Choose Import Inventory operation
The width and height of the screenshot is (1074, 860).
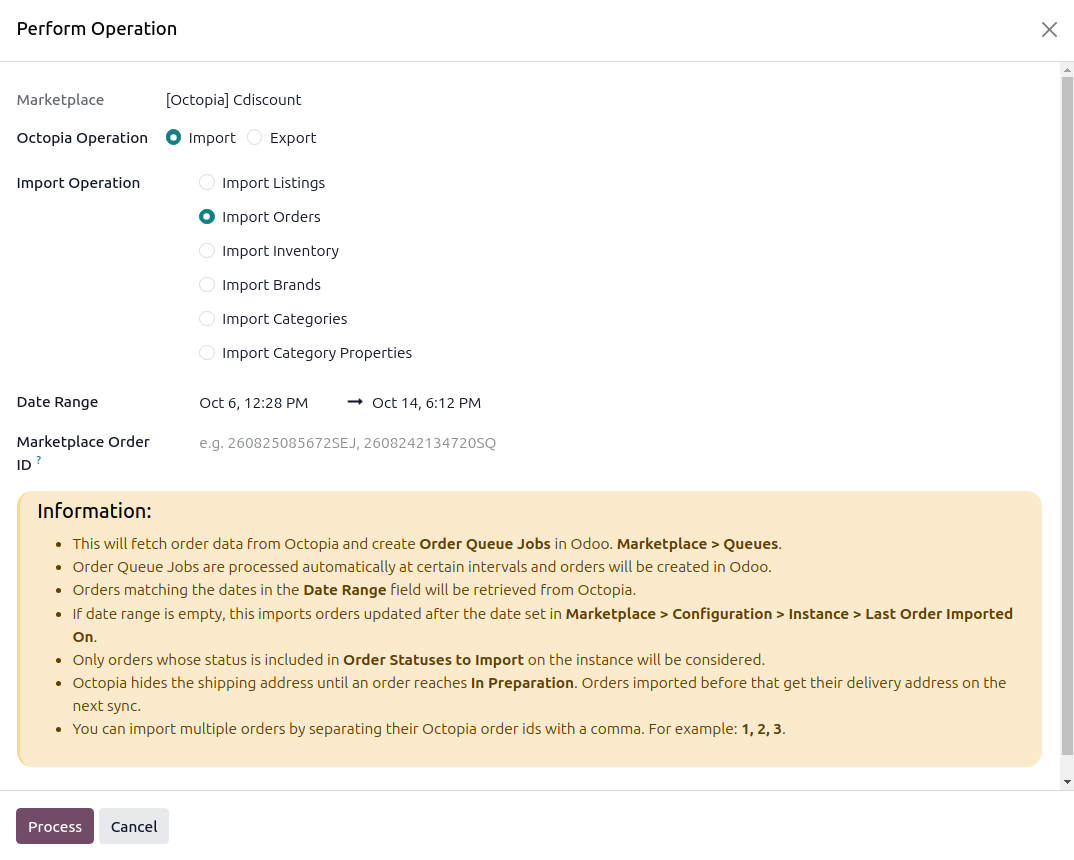[207, 251]
